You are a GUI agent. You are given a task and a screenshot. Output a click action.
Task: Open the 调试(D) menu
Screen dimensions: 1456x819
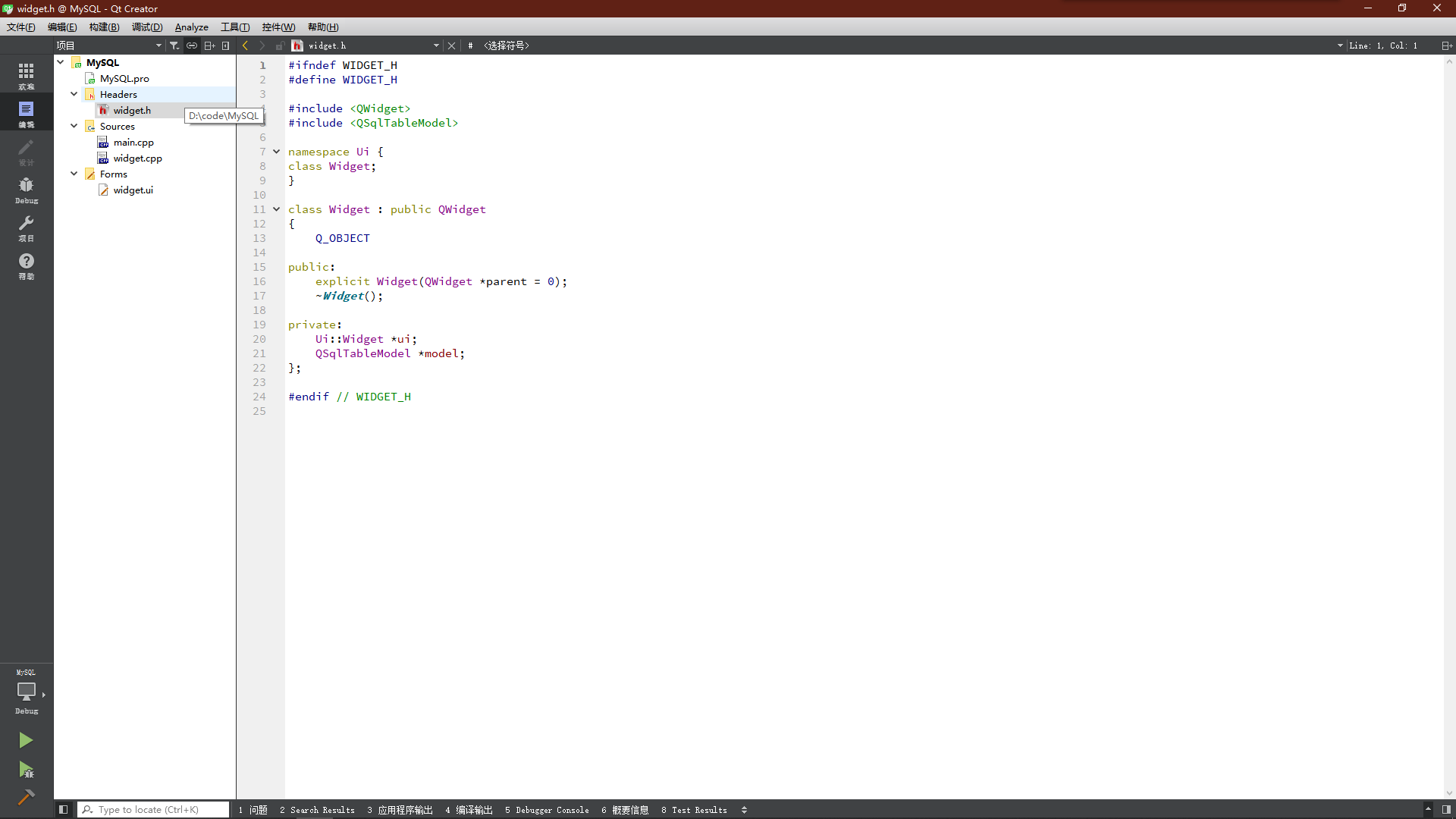click(x=147, y=27)
